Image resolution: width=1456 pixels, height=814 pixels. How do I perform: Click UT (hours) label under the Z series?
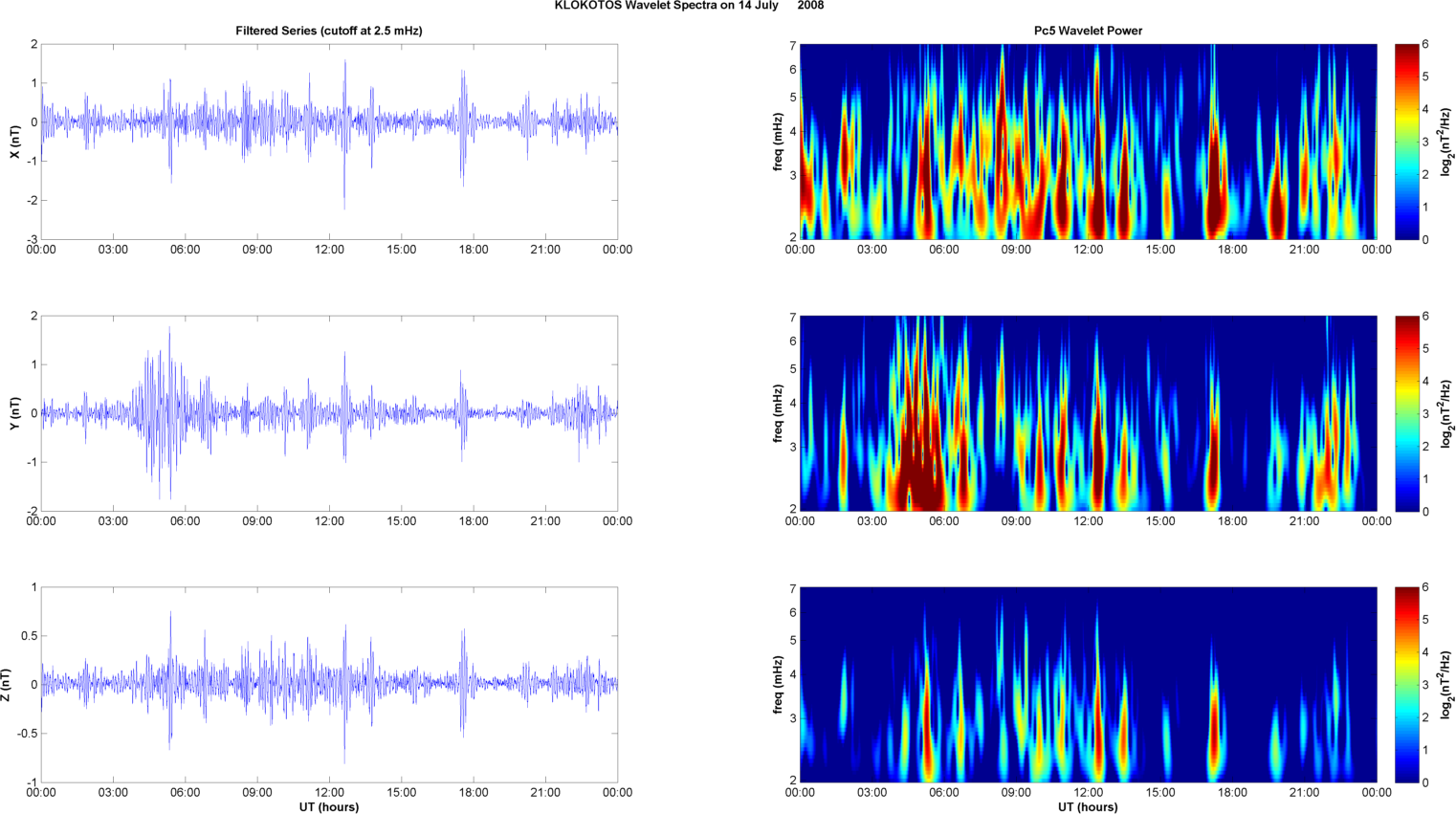(x=329, y=806)
